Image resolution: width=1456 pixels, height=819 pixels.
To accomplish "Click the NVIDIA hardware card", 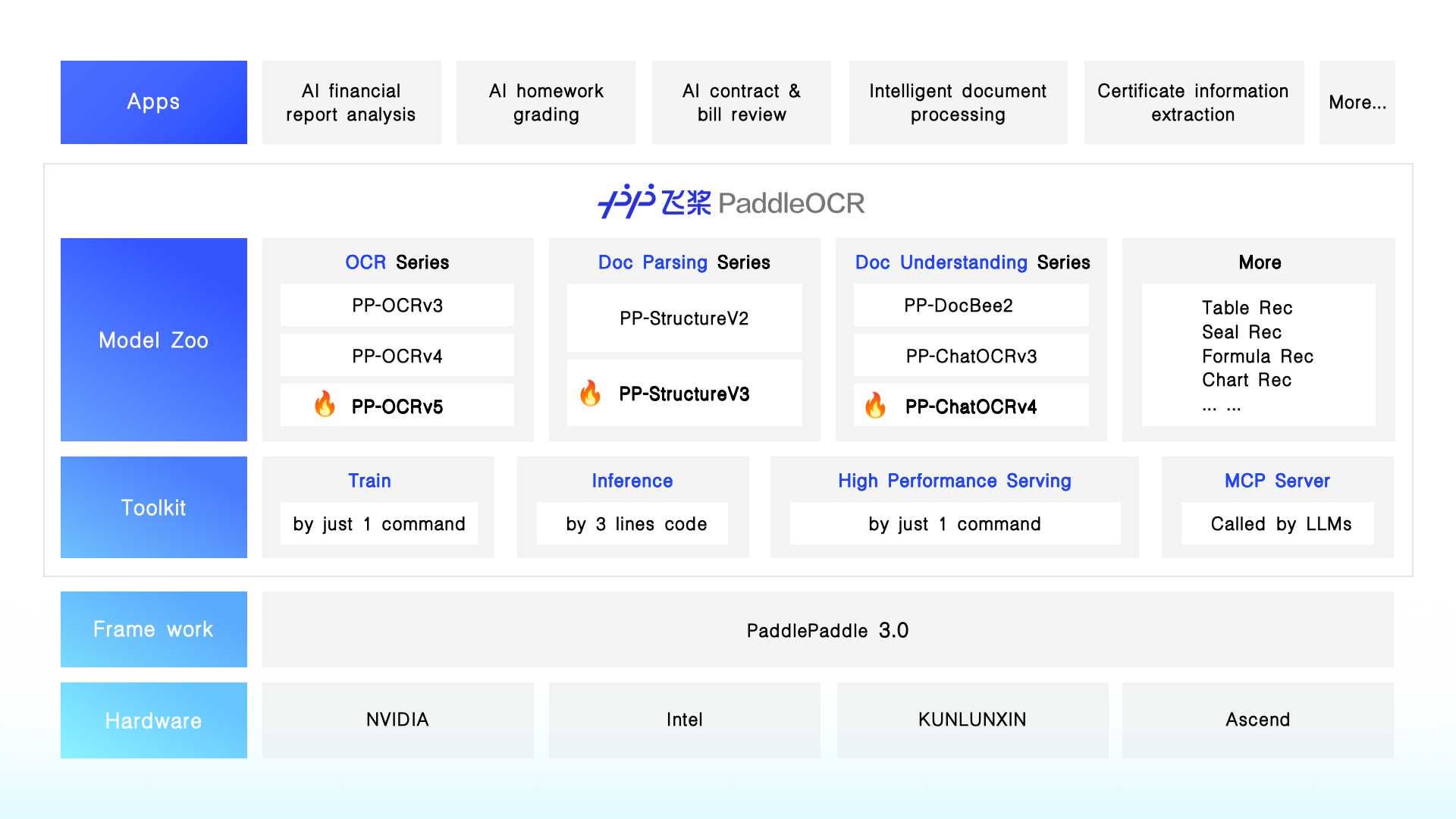I will [x=398, y=720].
